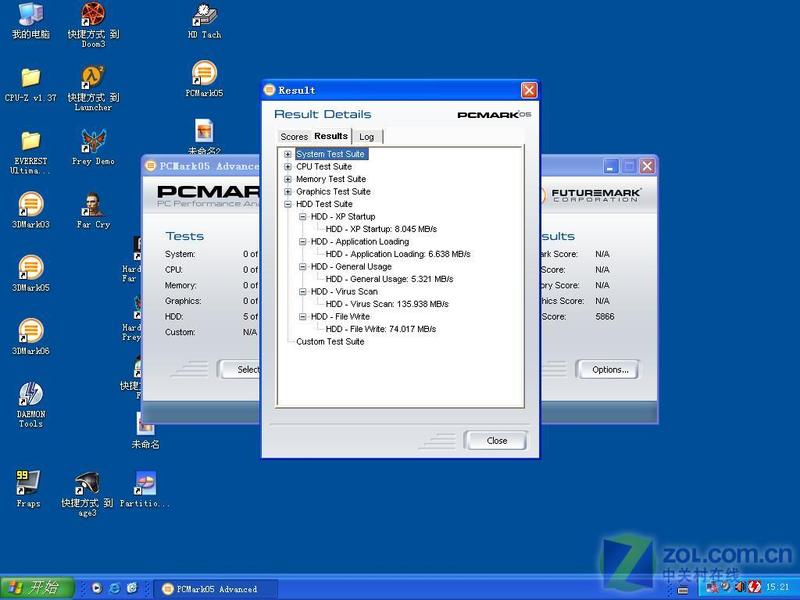The width and height of the screenshot is (800, 600).
Task: Select the Results tab
Action: [x=331, y=136]
